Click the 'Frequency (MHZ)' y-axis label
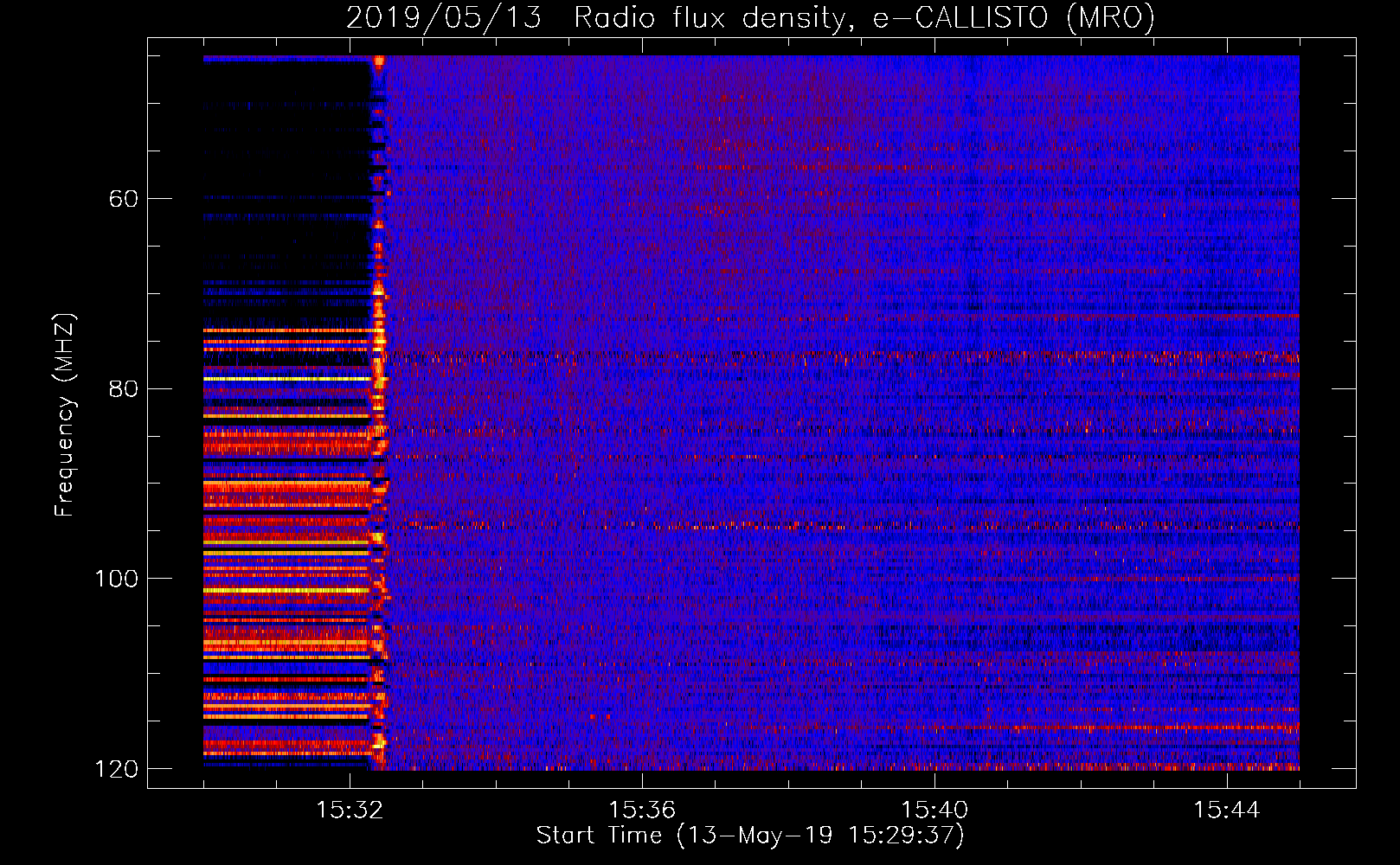The image size is (1400, 865). 65,414
